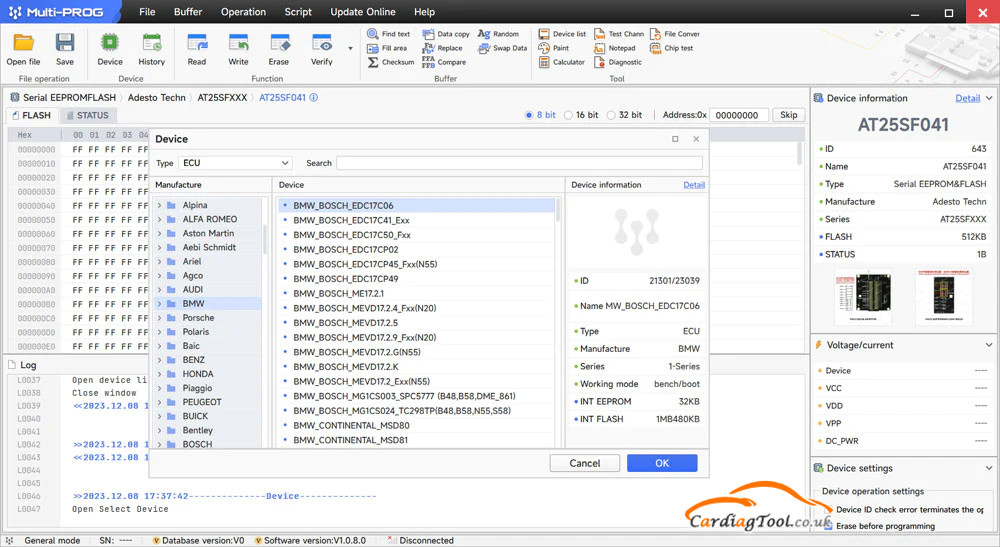Expand the Porsche manufacturer folder
The width and height of the screenshot is (1000, 547).
pyautogui.click(x=159, y=317)
